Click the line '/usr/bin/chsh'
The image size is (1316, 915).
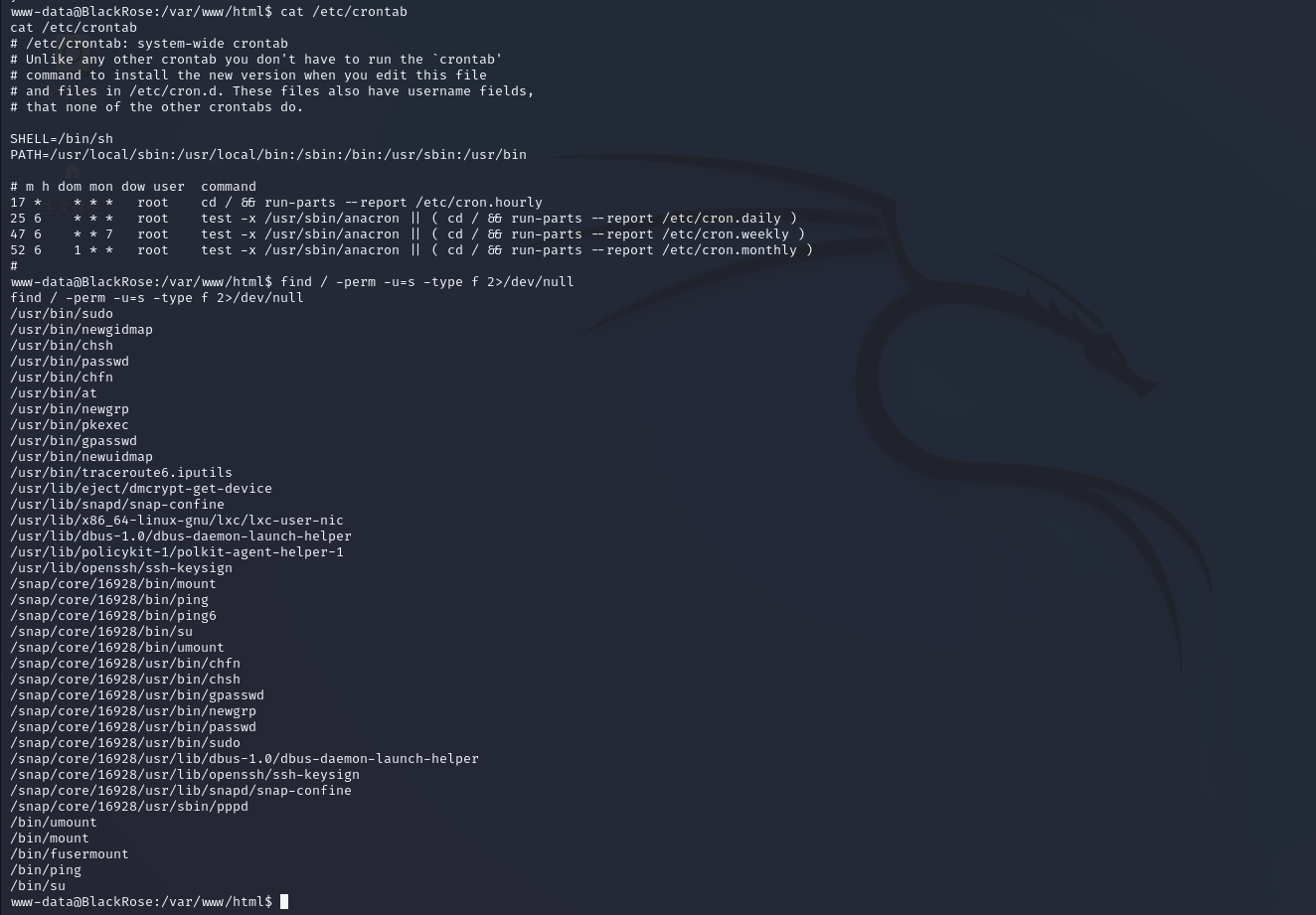(x=62, y=345)
